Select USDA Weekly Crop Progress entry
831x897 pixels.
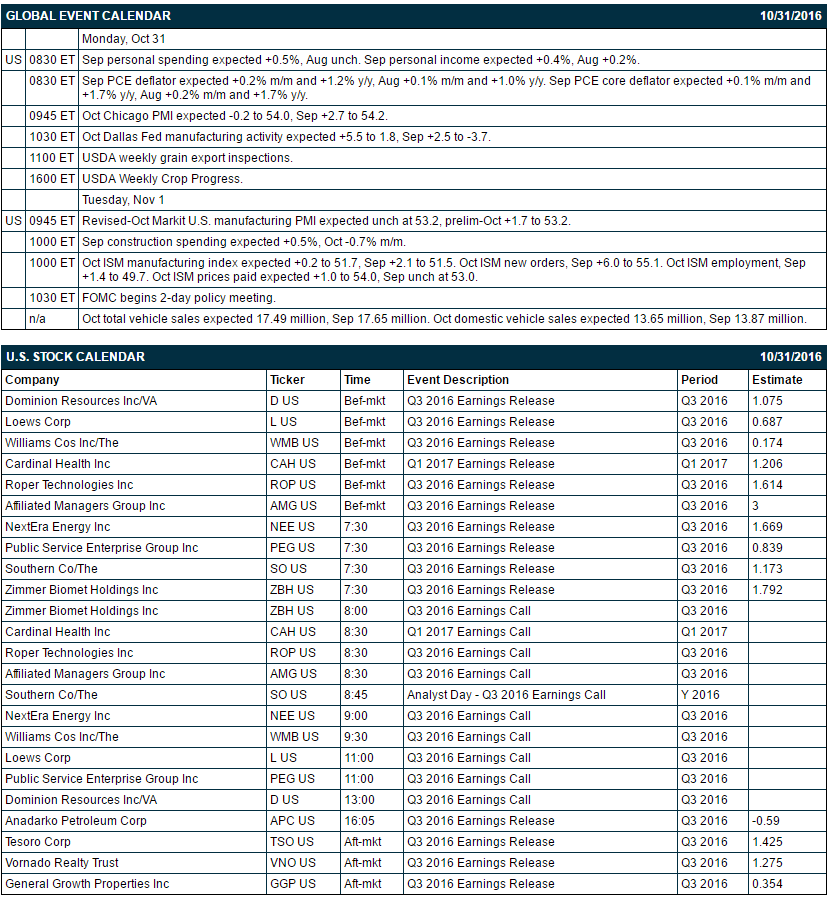point(162,179)
